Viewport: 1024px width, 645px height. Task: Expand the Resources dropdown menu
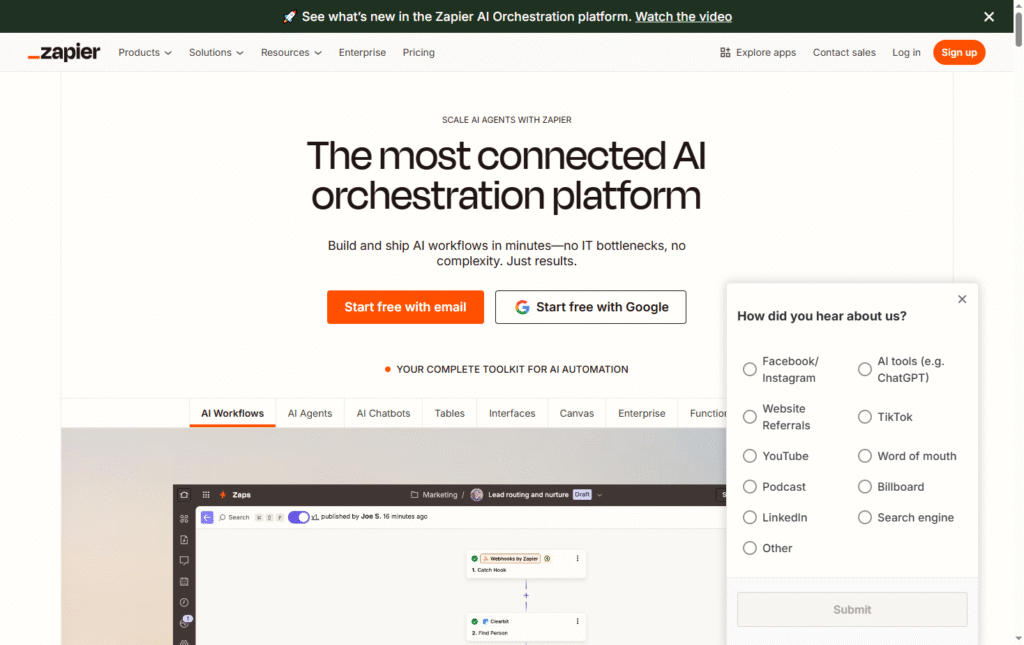291,52
